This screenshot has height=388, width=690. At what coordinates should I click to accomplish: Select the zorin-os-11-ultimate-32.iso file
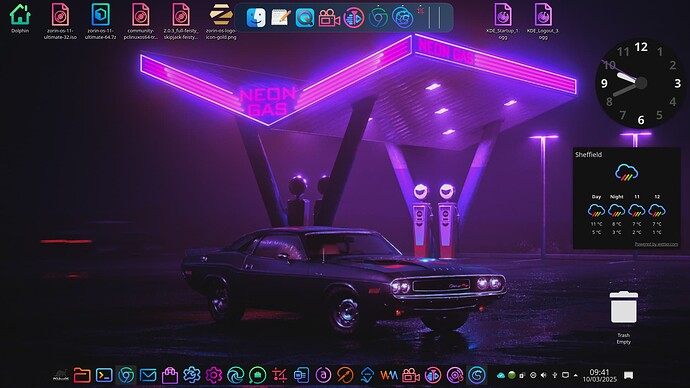pyautogui.click(x=60, y=21)
